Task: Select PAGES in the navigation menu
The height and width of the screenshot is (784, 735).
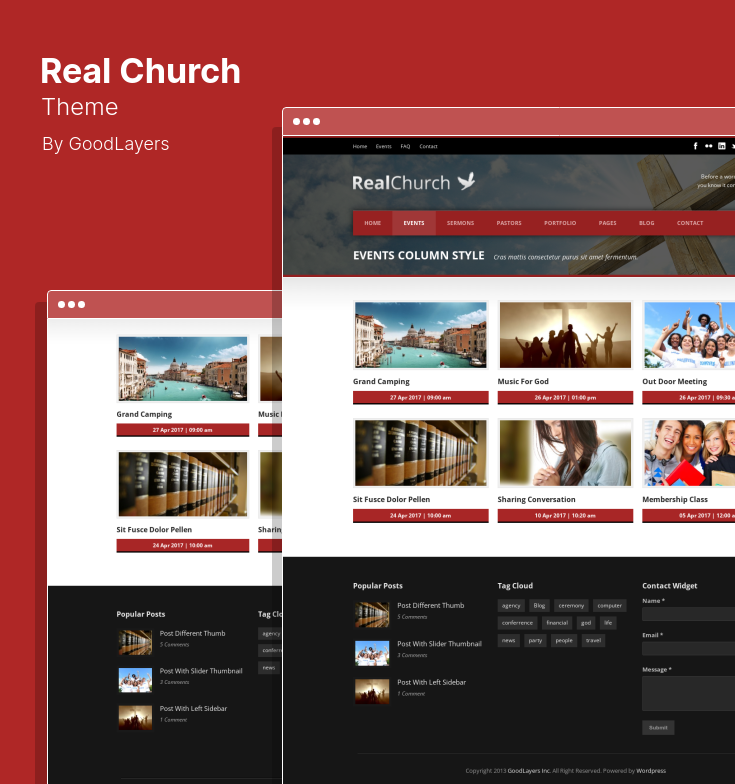Action: tap(608, 223)
